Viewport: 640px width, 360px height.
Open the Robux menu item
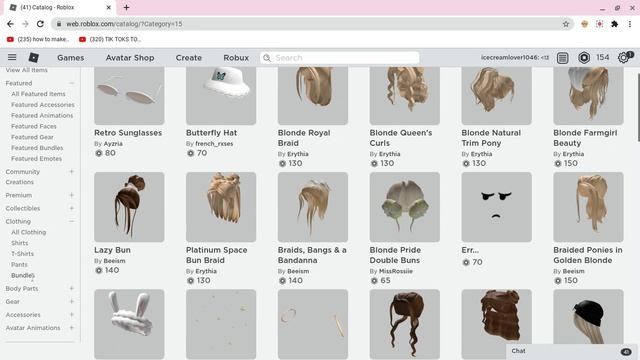pos(236,58)
